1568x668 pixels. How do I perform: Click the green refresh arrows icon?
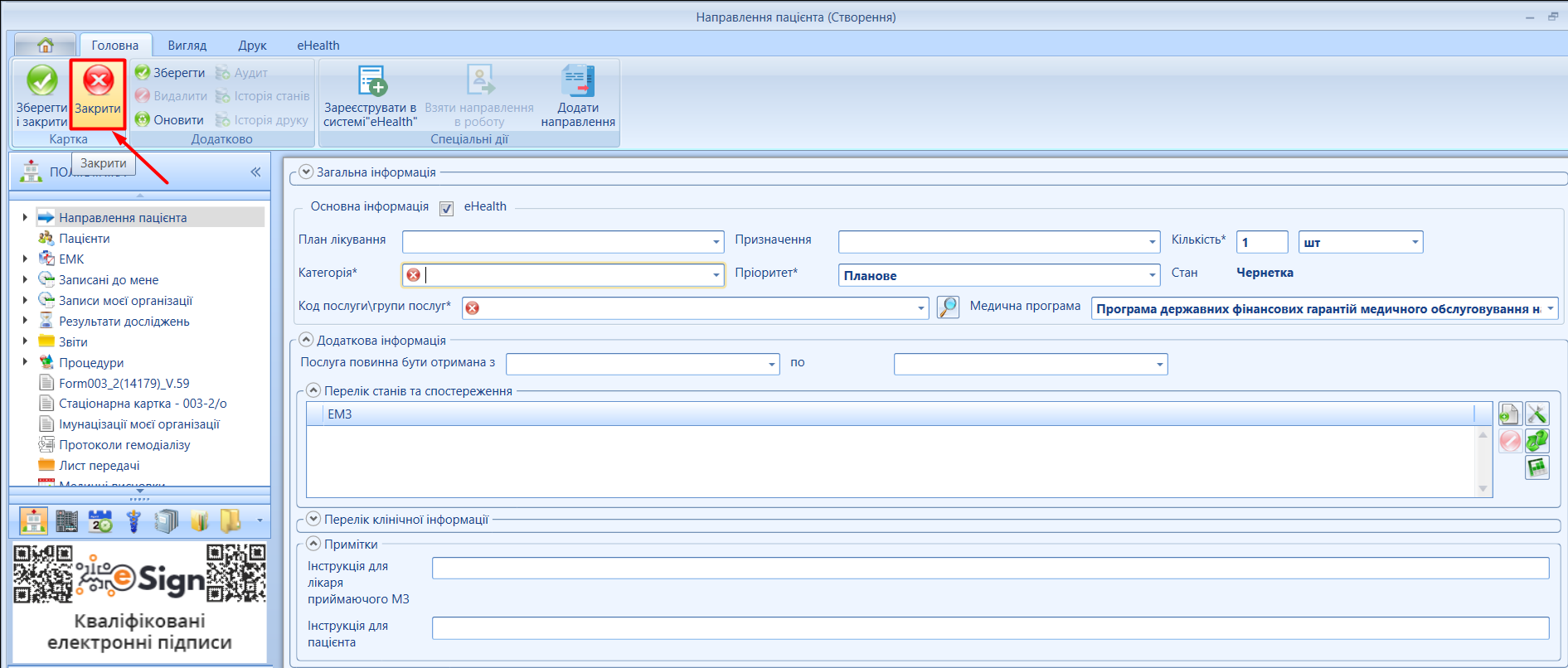click(1537, 441)
